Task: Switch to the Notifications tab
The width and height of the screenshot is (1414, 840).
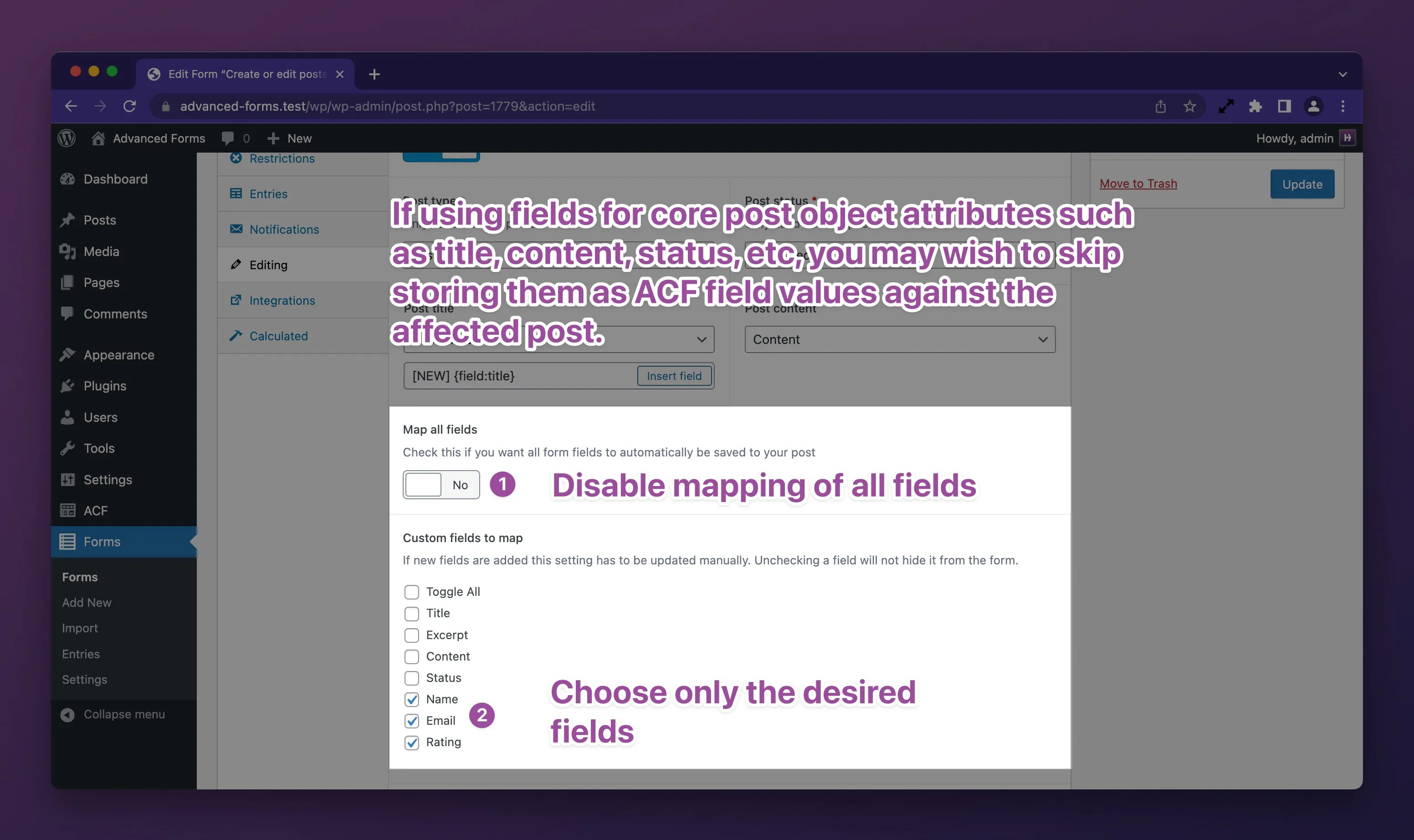Action: tap(303, 229)
